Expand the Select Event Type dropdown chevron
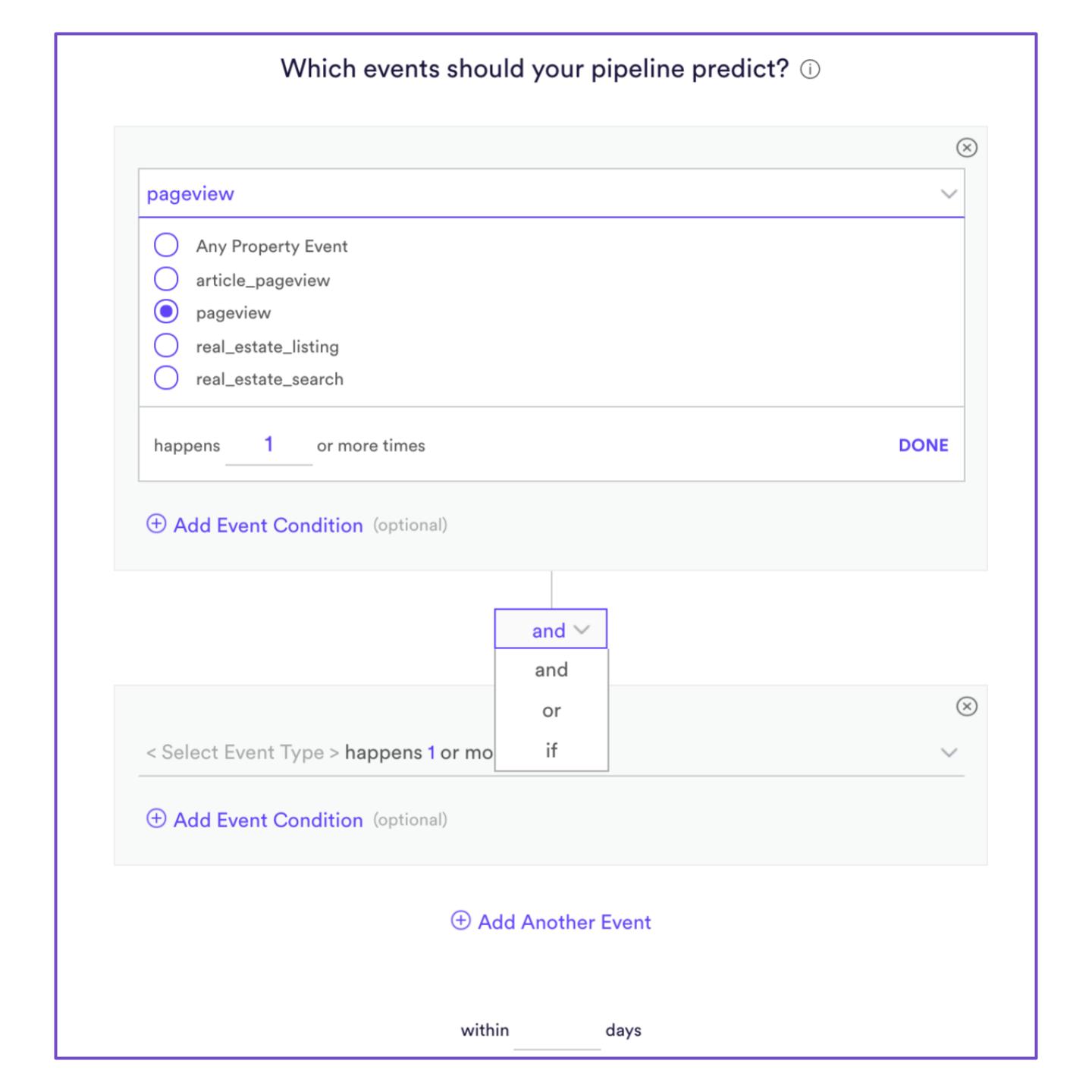The image size is (1092, 1092). [949, 752]
